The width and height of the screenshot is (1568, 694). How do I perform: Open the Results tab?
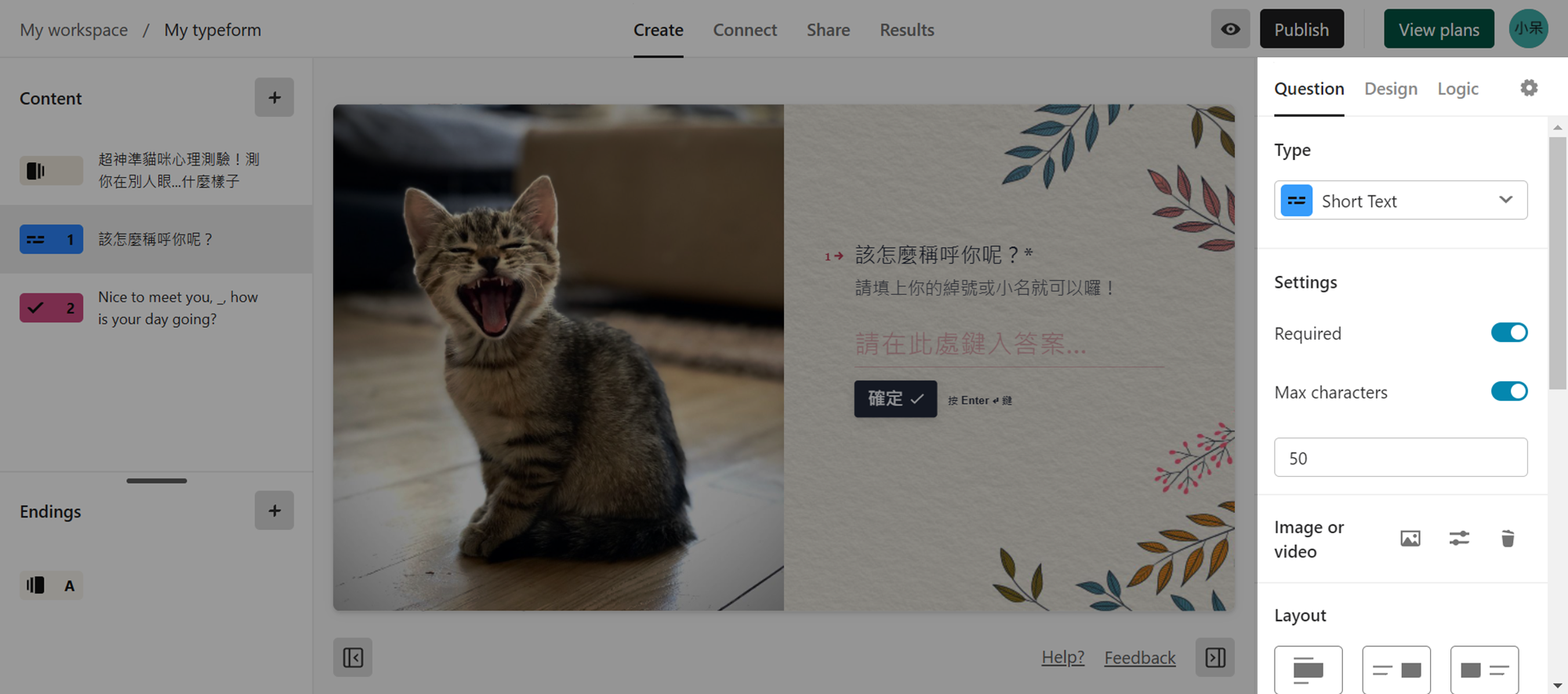coord(907,30)
